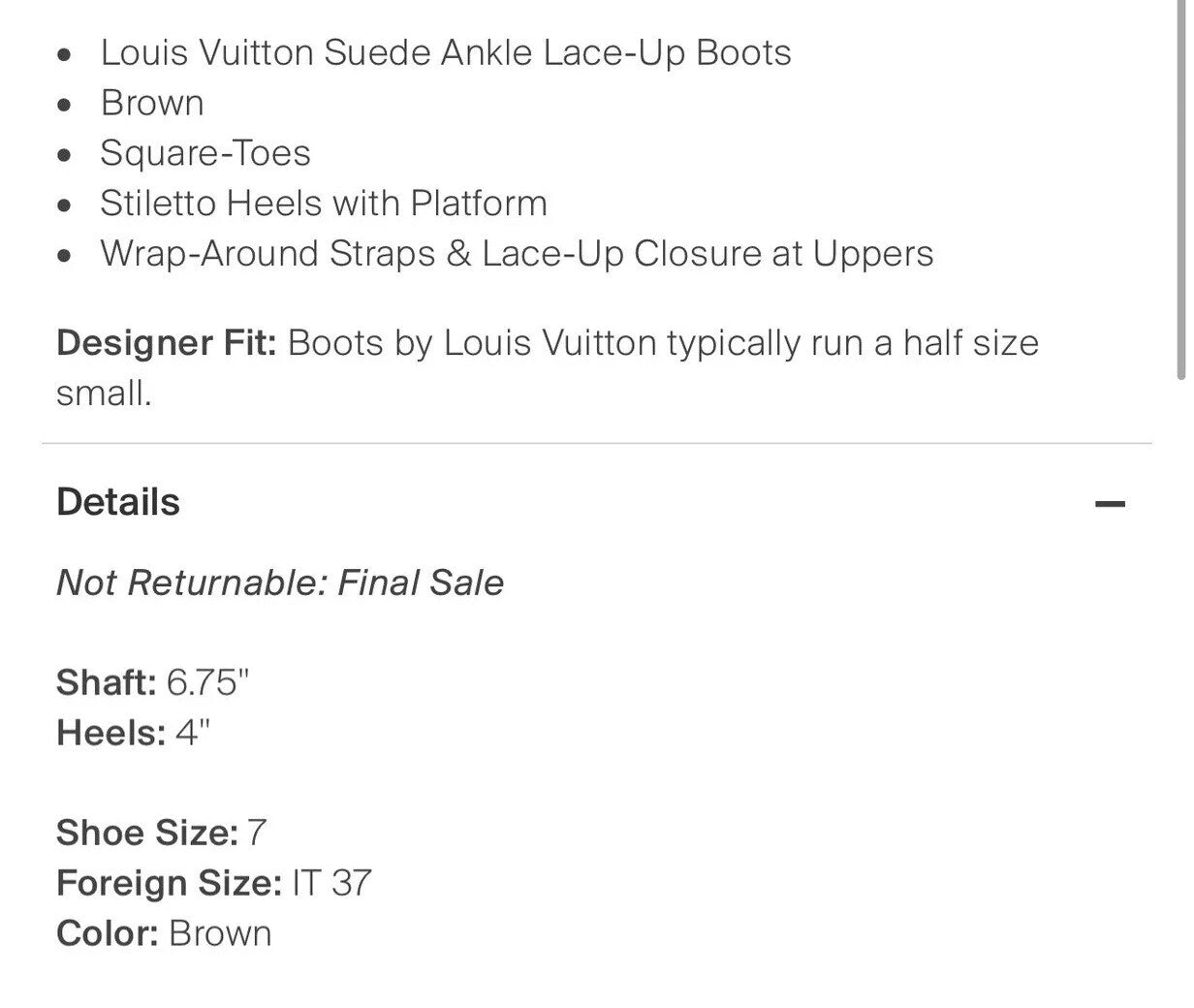Click the bold Shaft label
The width and height of the screenshot is (1194, 1008).
[106, 682]
